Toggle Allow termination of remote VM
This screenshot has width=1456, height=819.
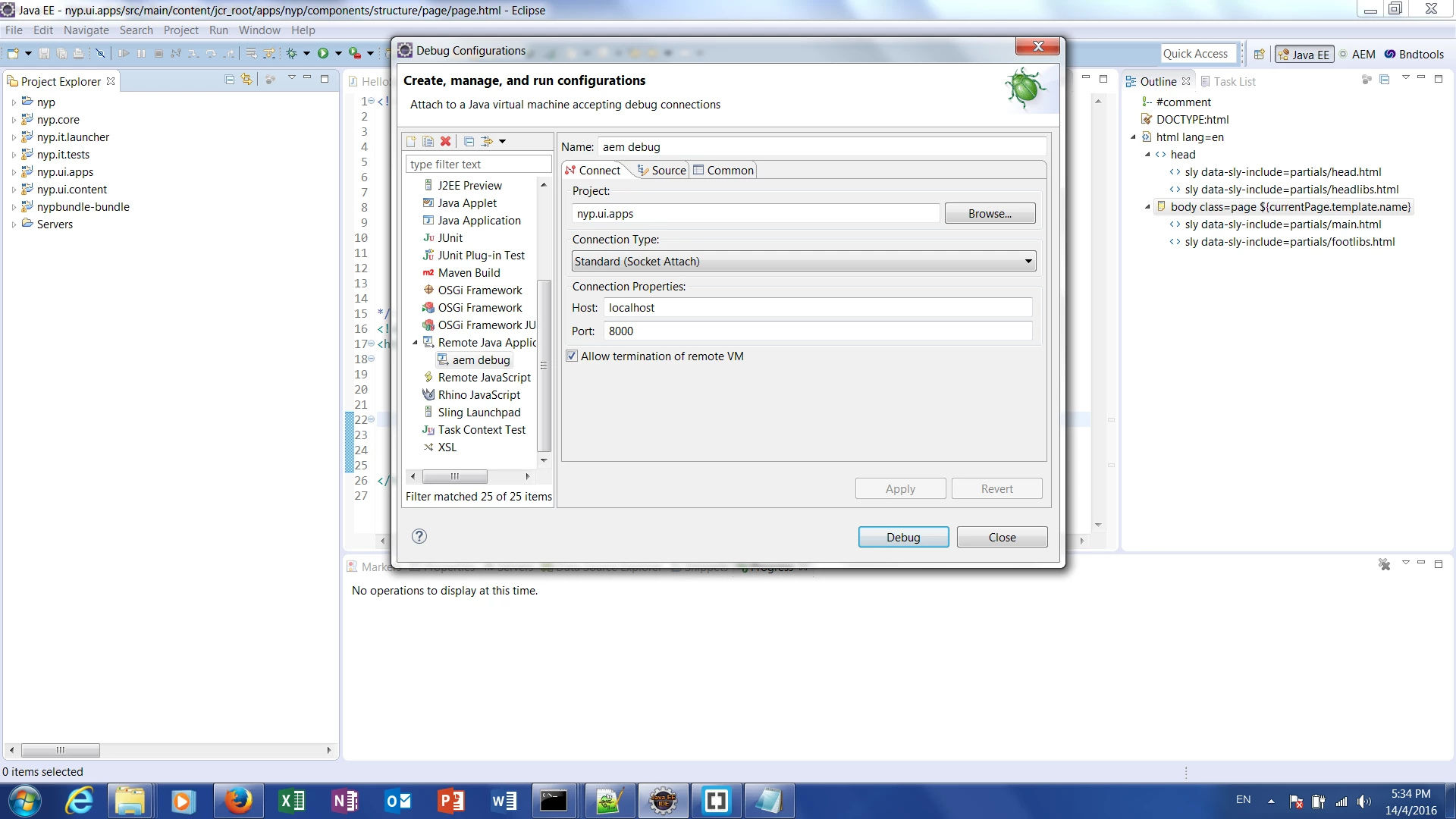[x=573, y=356]
